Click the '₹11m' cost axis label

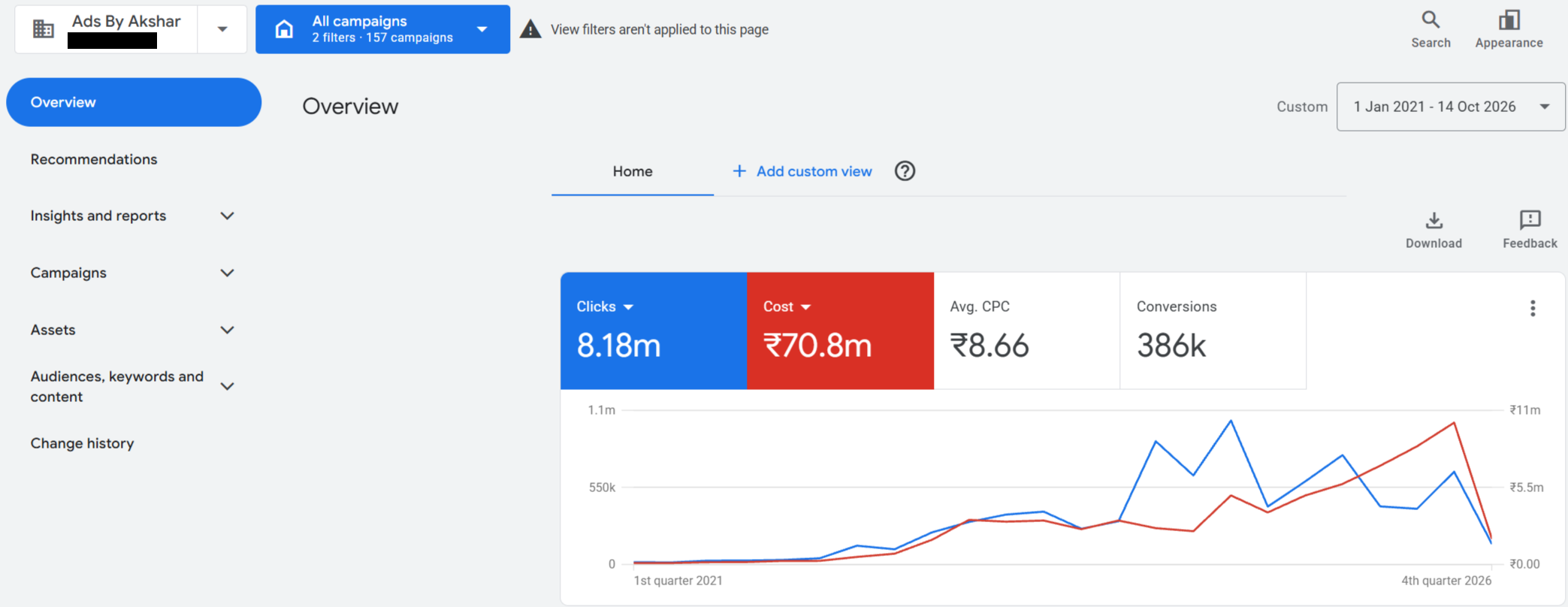1525,410
